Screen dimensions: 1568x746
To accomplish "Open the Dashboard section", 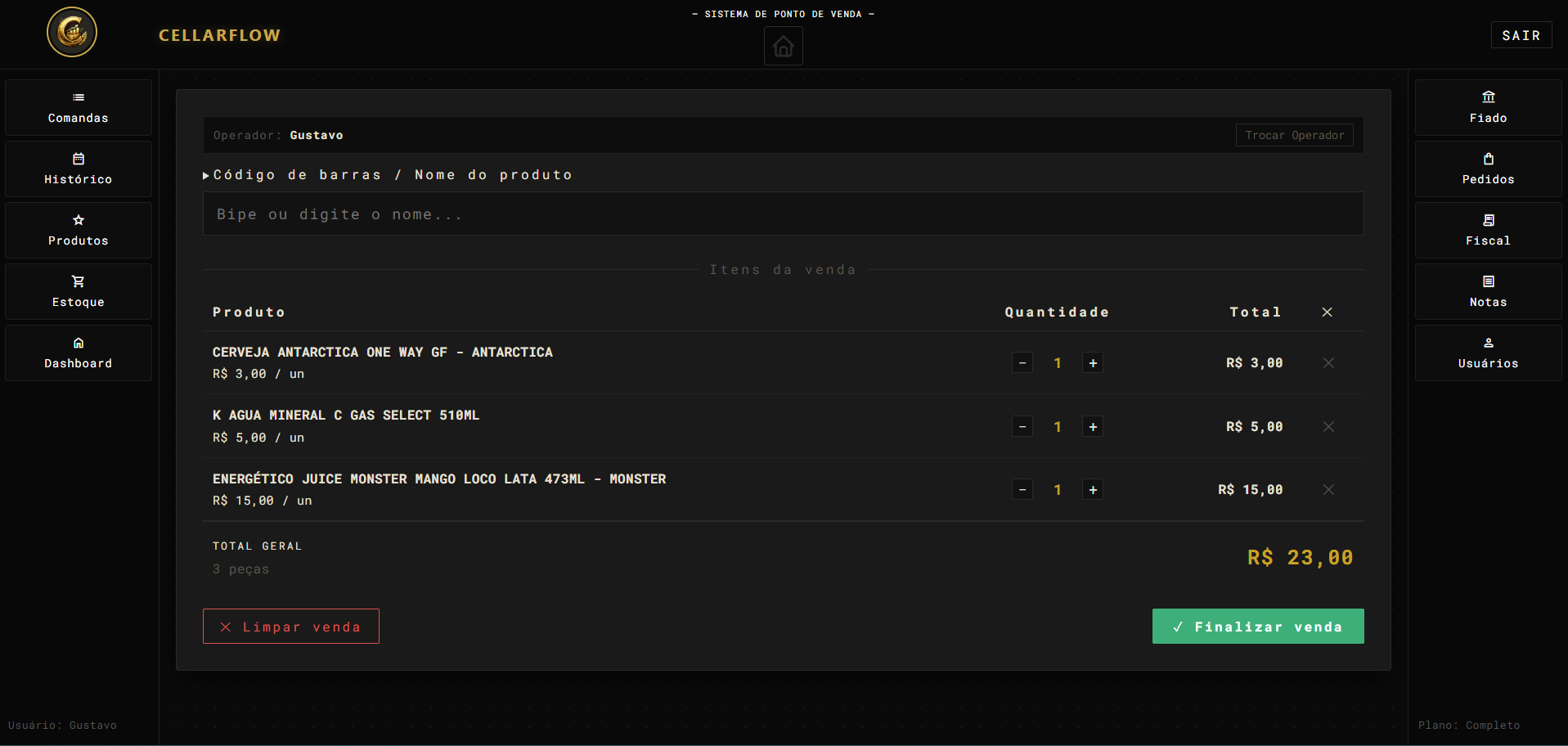I will tap(79, 353).
